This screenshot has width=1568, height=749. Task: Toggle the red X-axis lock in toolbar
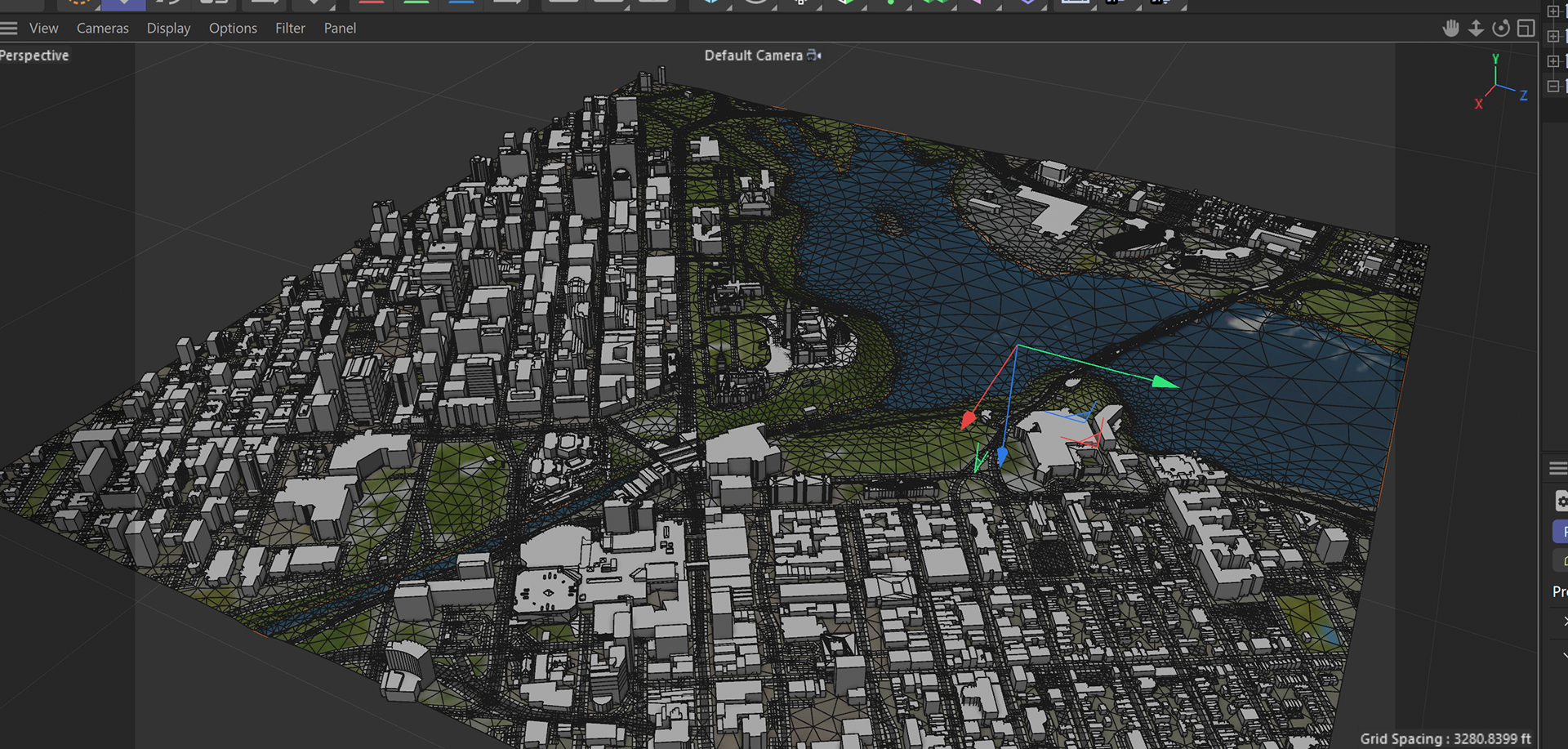[372, 3]
